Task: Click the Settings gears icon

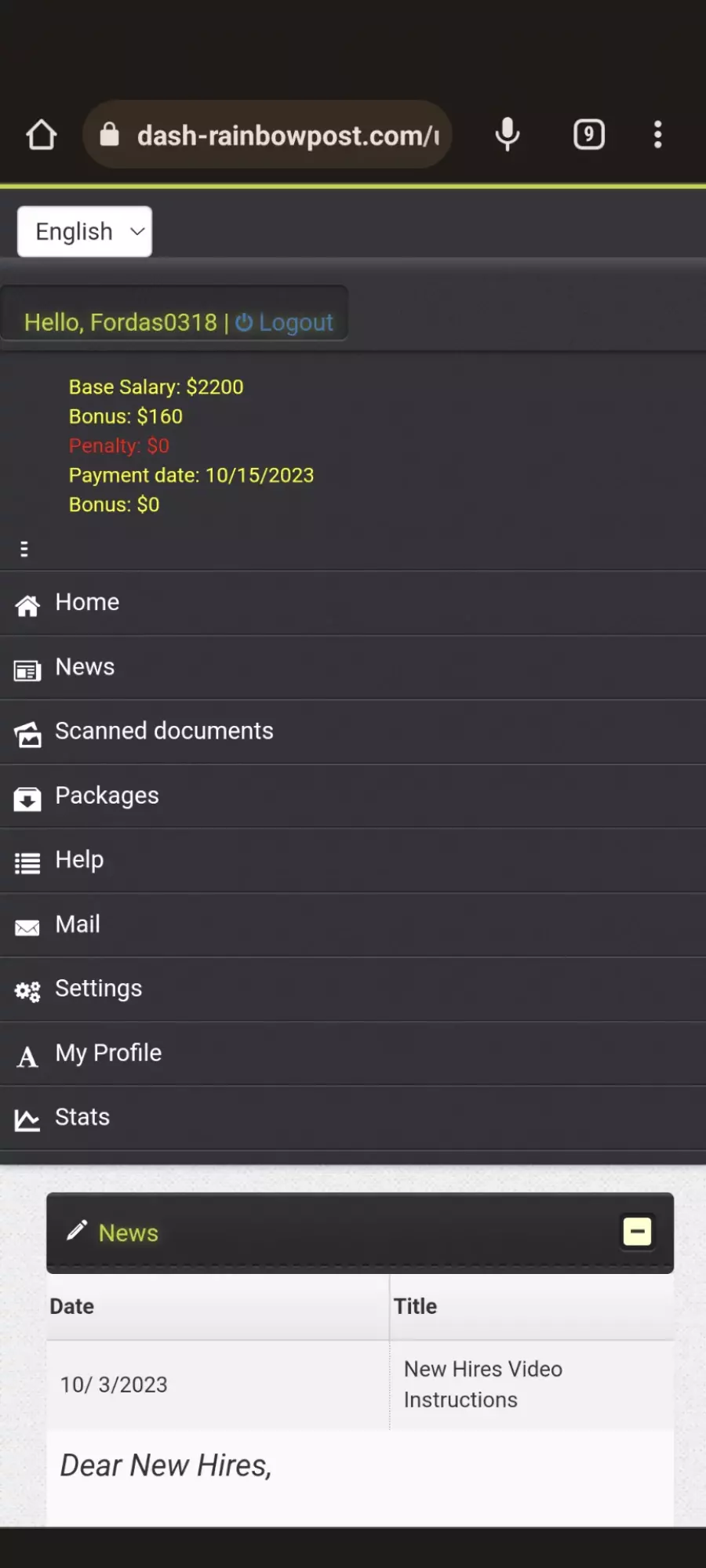Action: click(x=27, y=992)
